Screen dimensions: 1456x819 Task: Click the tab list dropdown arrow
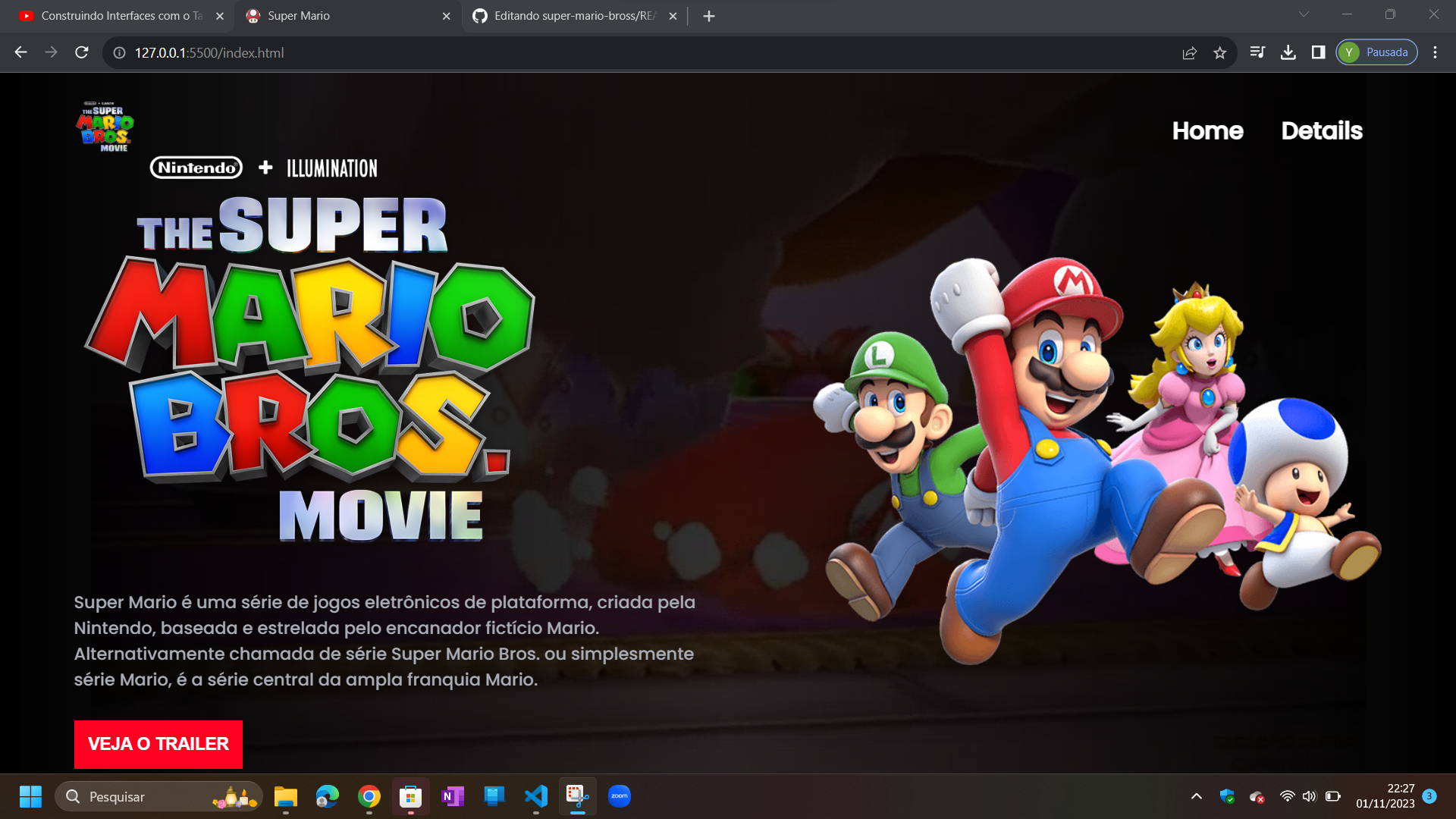coord(1304,14)
